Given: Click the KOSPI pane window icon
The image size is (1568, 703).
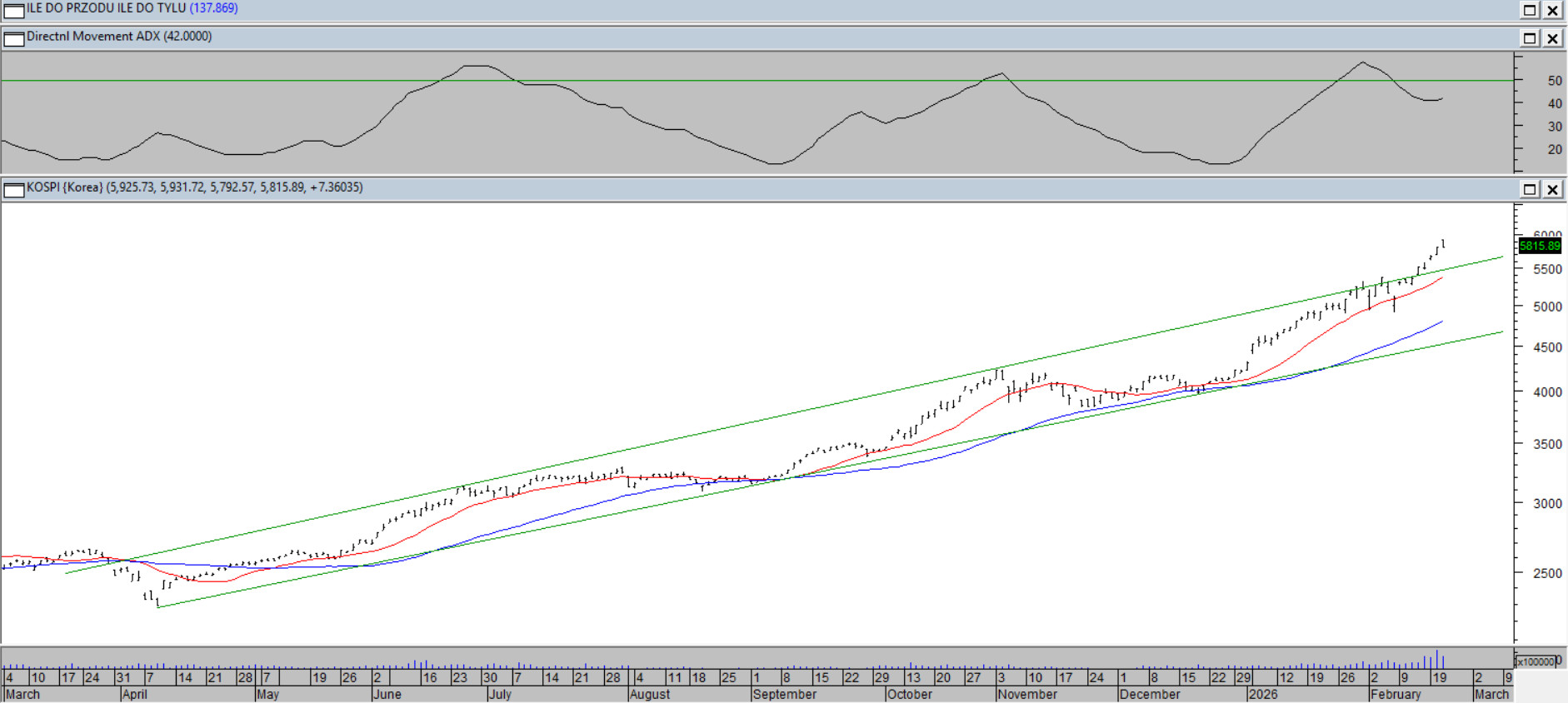Looking at the screenshot, I should point(14,190).
